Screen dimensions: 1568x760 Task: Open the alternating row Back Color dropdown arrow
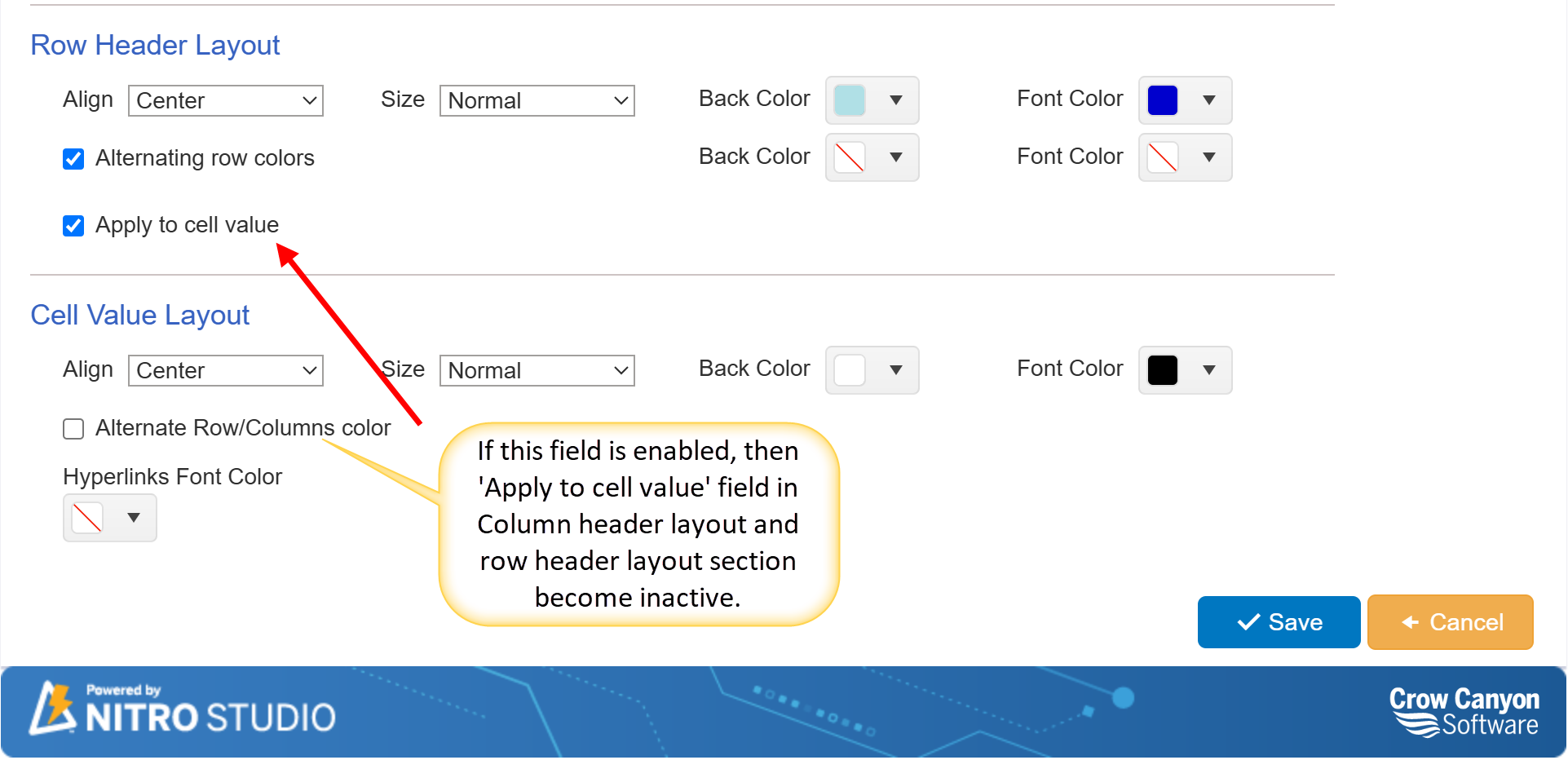tap(895, 157)
